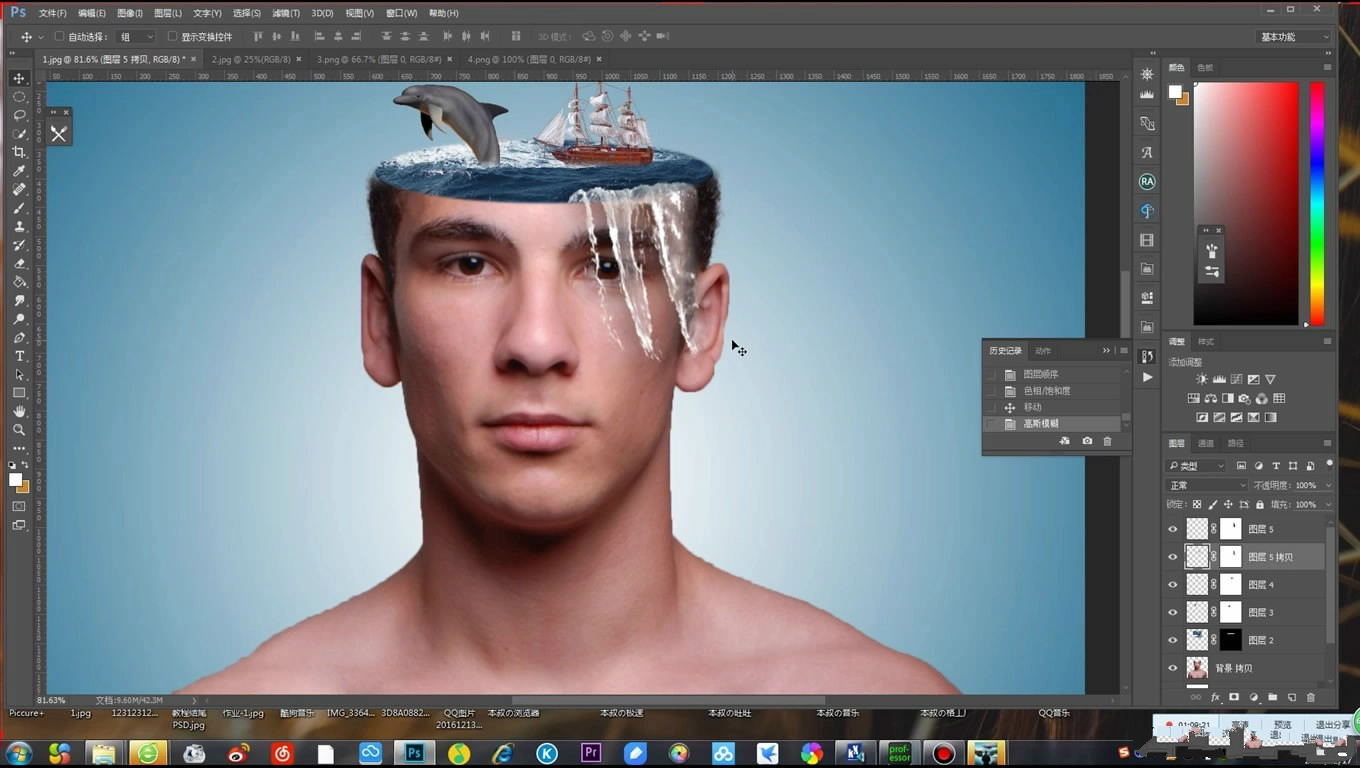Select the Zoom tool in the toolbar
Viewport: 1360px width, 768px height.
point(19,430)
